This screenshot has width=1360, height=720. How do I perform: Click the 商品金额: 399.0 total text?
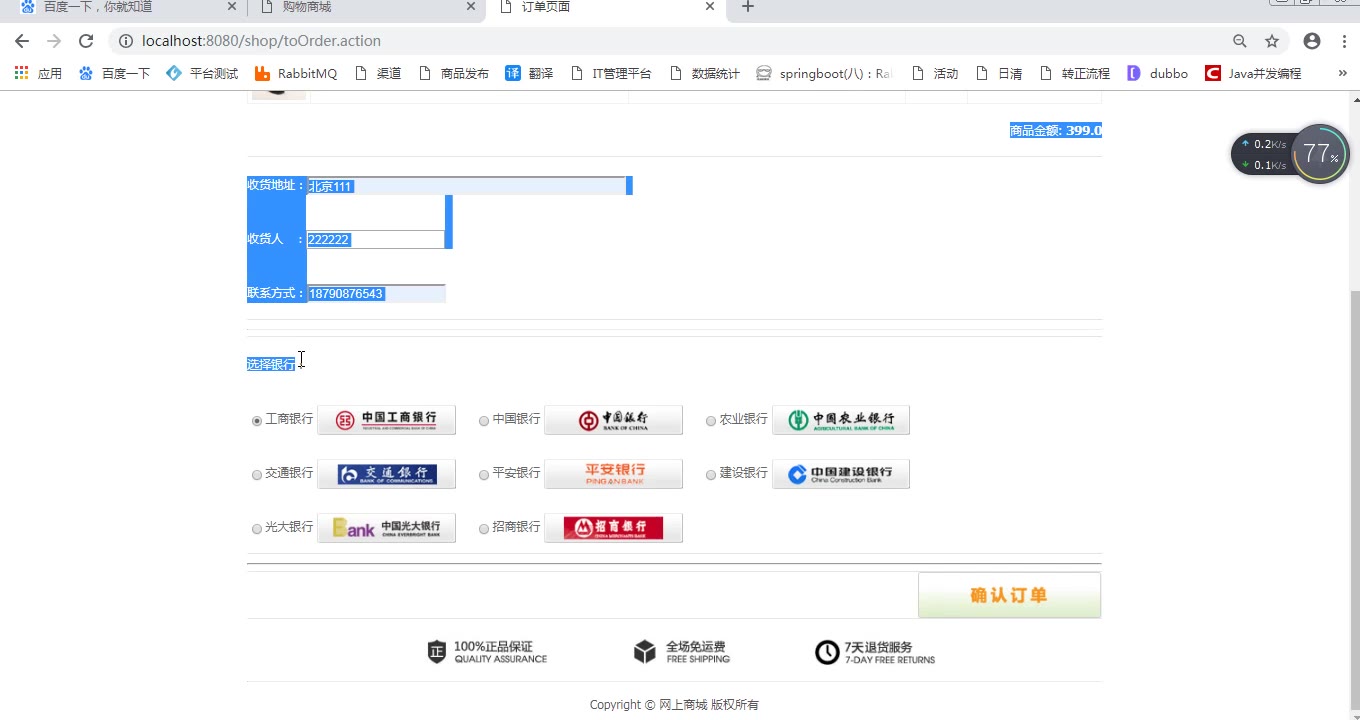(x=1055, y=131)
